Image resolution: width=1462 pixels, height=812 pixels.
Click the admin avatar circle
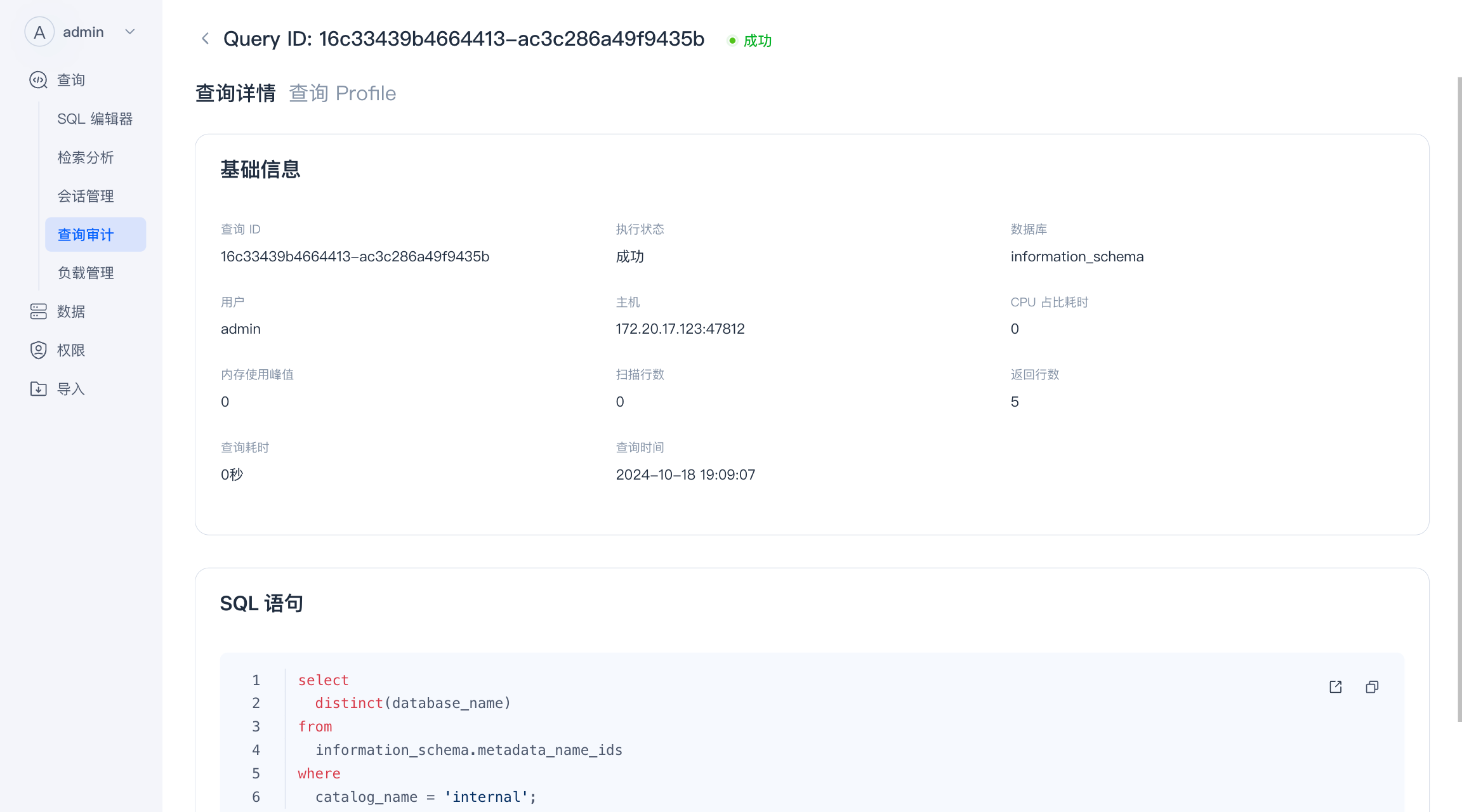tap(39, 32)
